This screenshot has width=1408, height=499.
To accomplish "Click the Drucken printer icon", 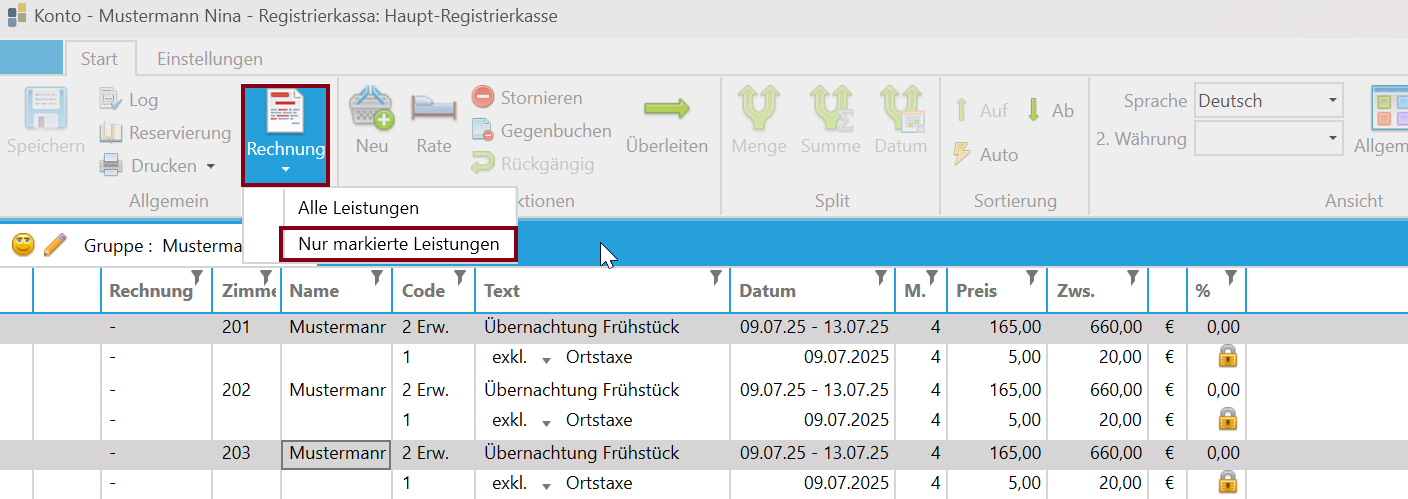I will point(111,166).
